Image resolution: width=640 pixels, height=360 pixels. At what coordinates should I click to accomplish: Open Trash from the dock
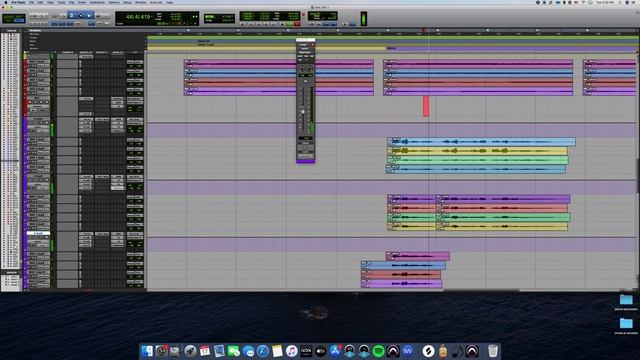click(493, 351)
